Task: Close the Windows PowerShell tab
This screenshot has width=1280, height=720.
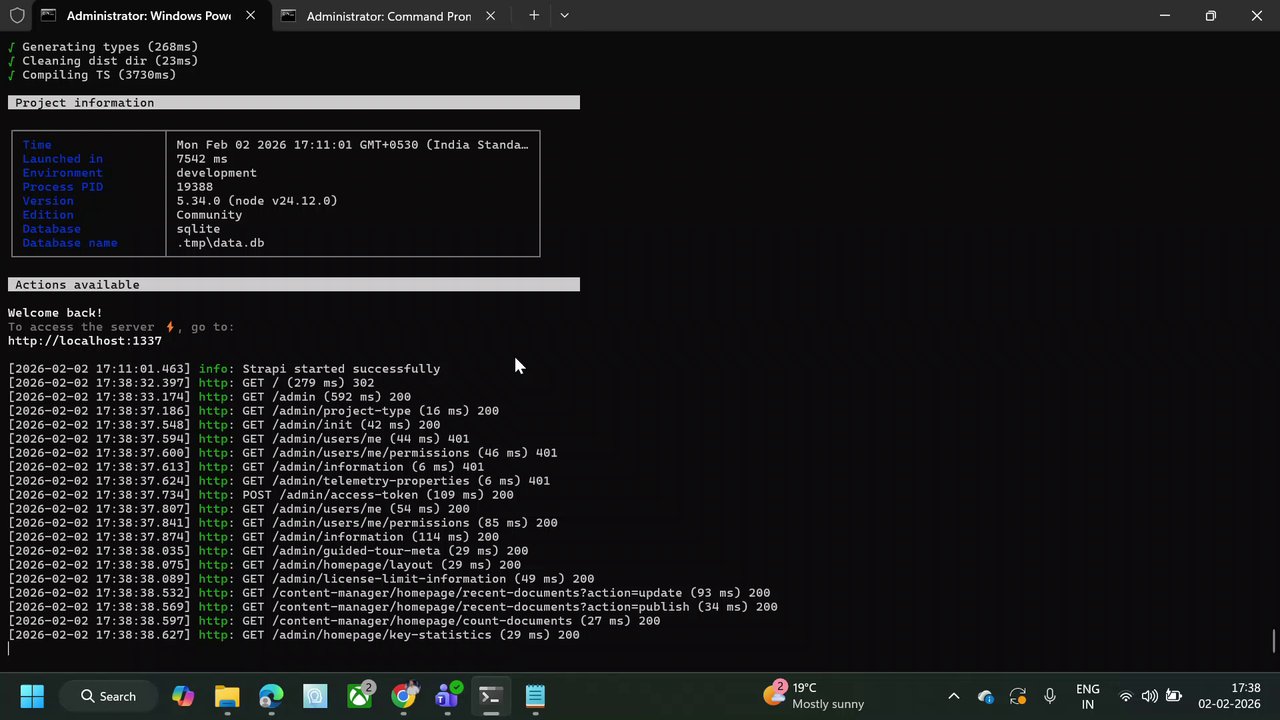Action: [x=250, y=16]
